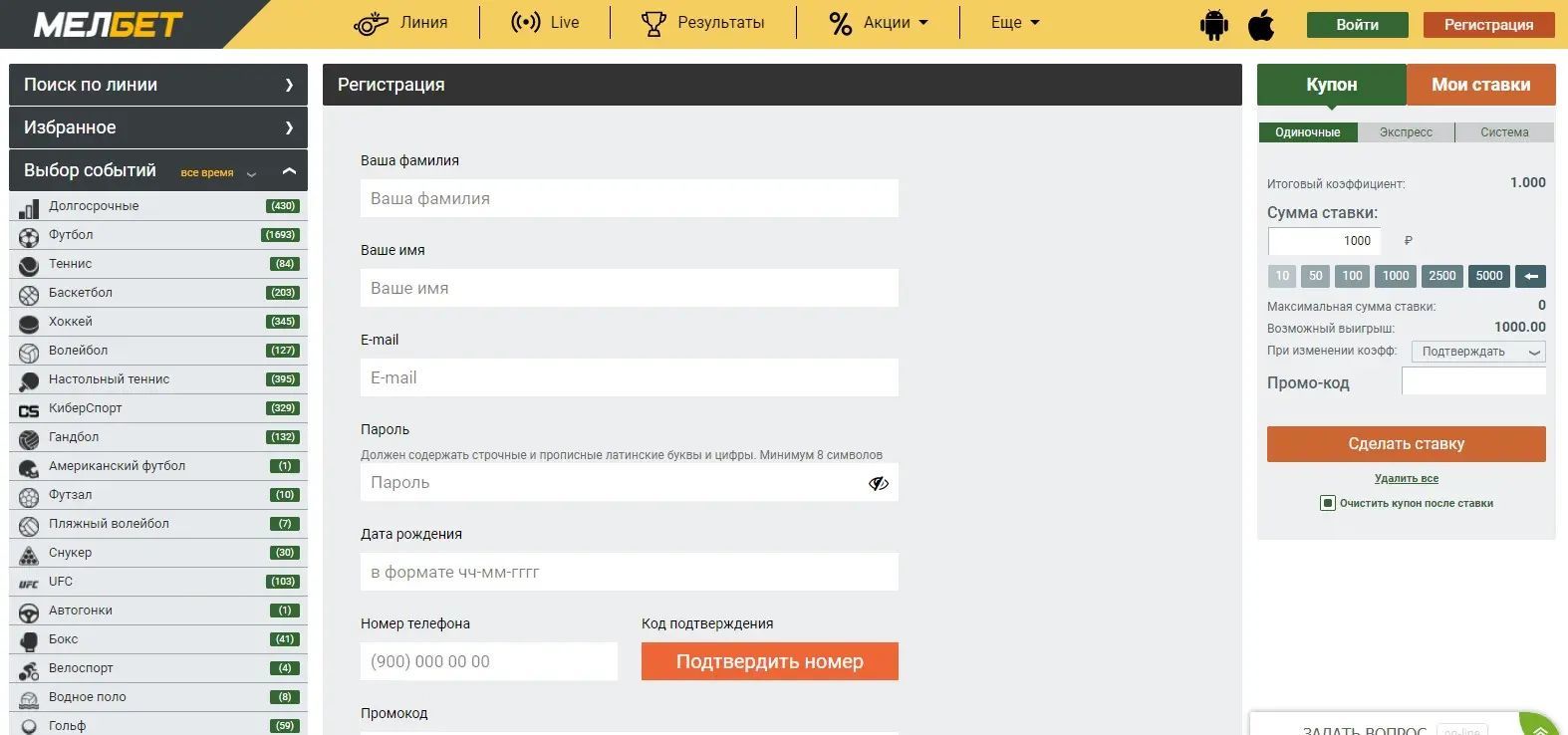
Task: Click the Регистрация button in header
Action: pyautogui.click(x=1488, y=25)
